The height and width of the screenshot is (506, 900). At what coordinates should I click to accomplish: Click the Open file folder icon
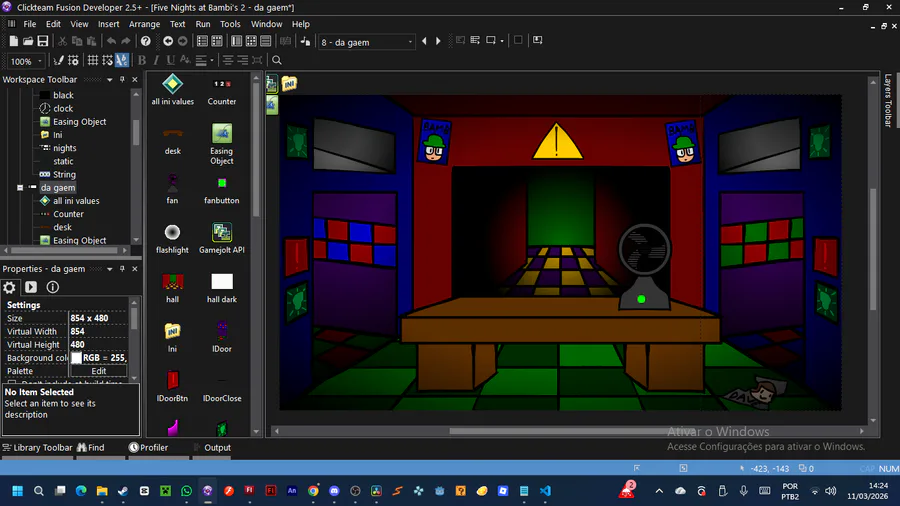point(28,41)
